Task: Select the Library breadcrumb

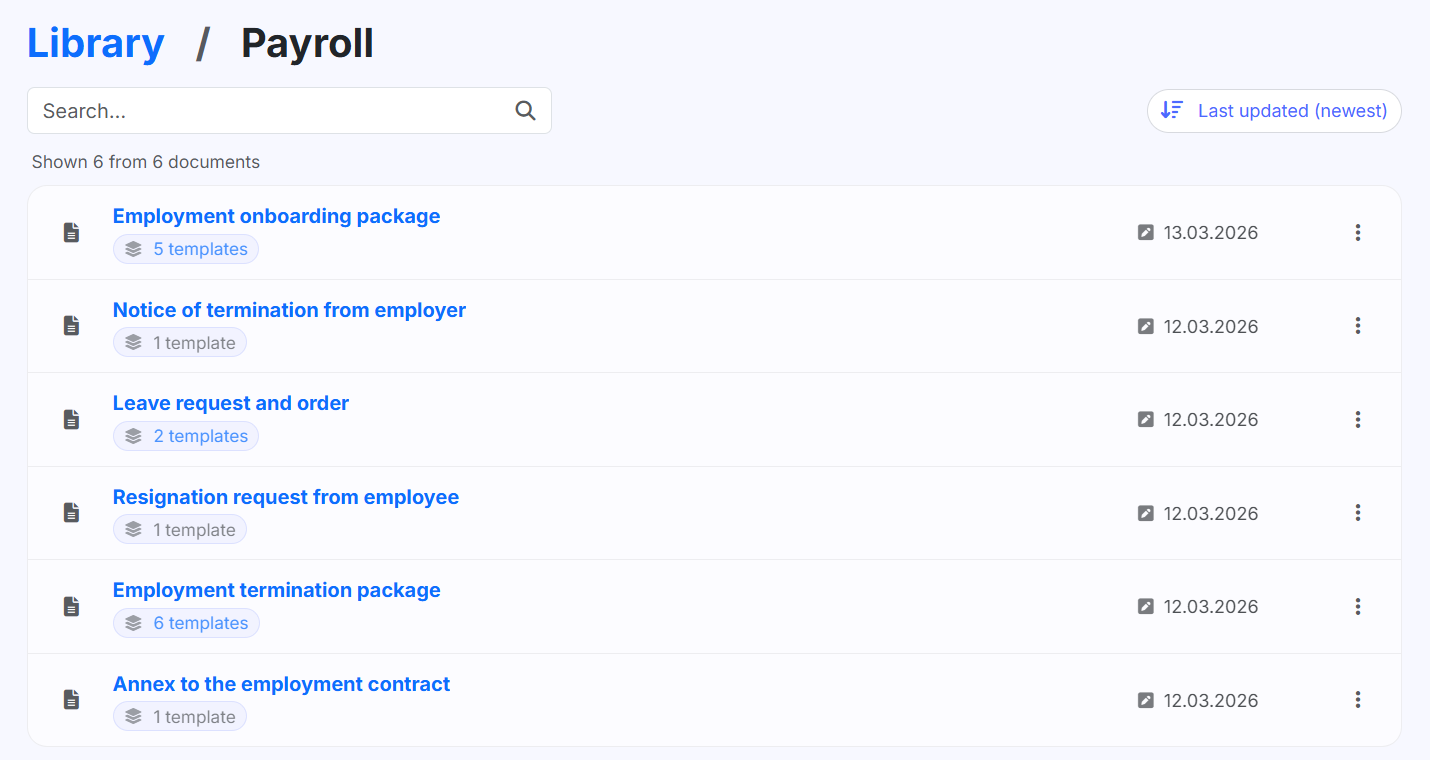Action: point(95,42)
